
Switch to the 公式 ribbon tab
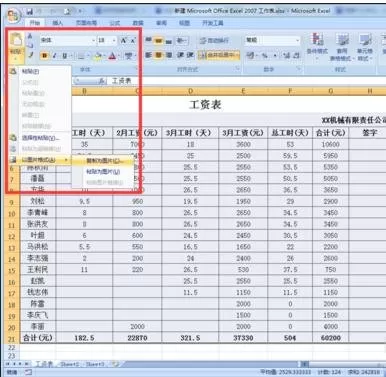click(x=114, y=23)
